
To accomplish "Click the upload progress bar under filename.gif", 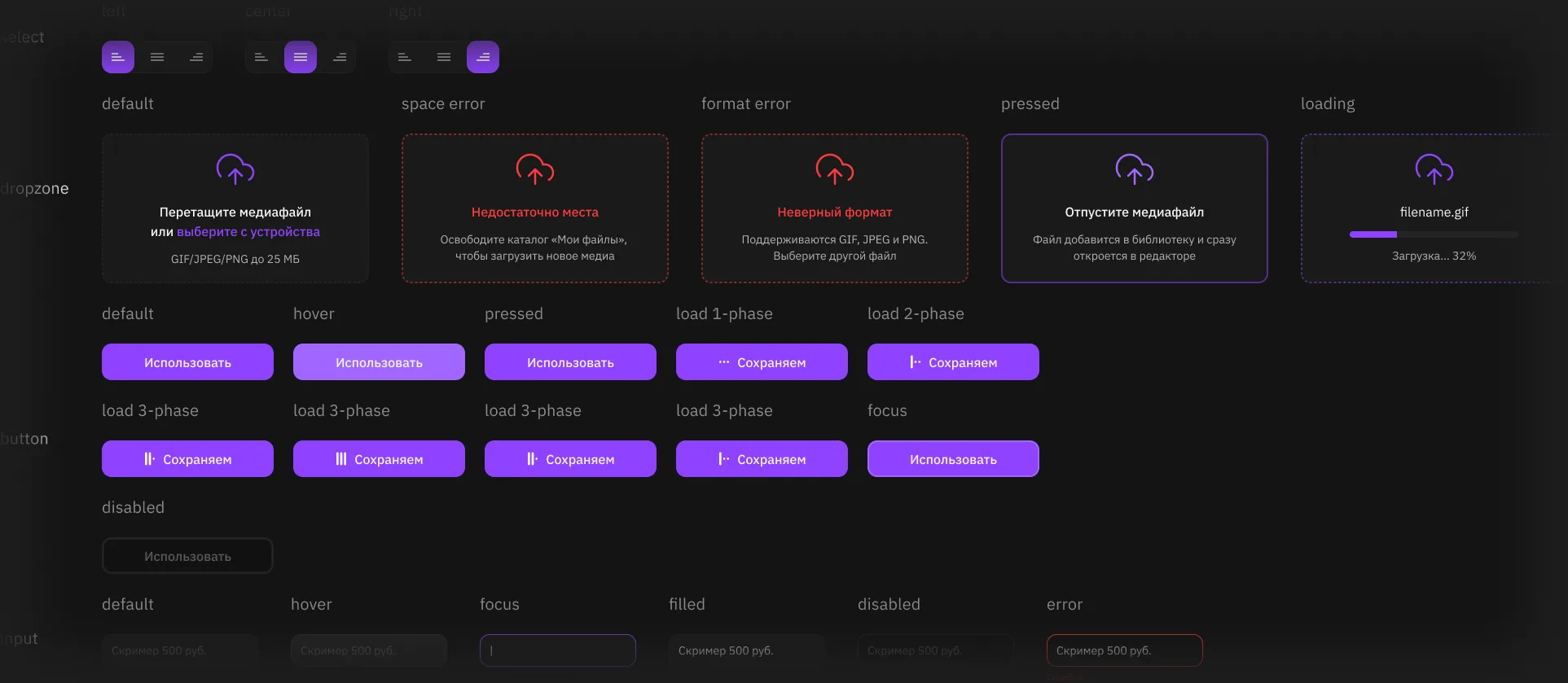I will [1434, 234].
